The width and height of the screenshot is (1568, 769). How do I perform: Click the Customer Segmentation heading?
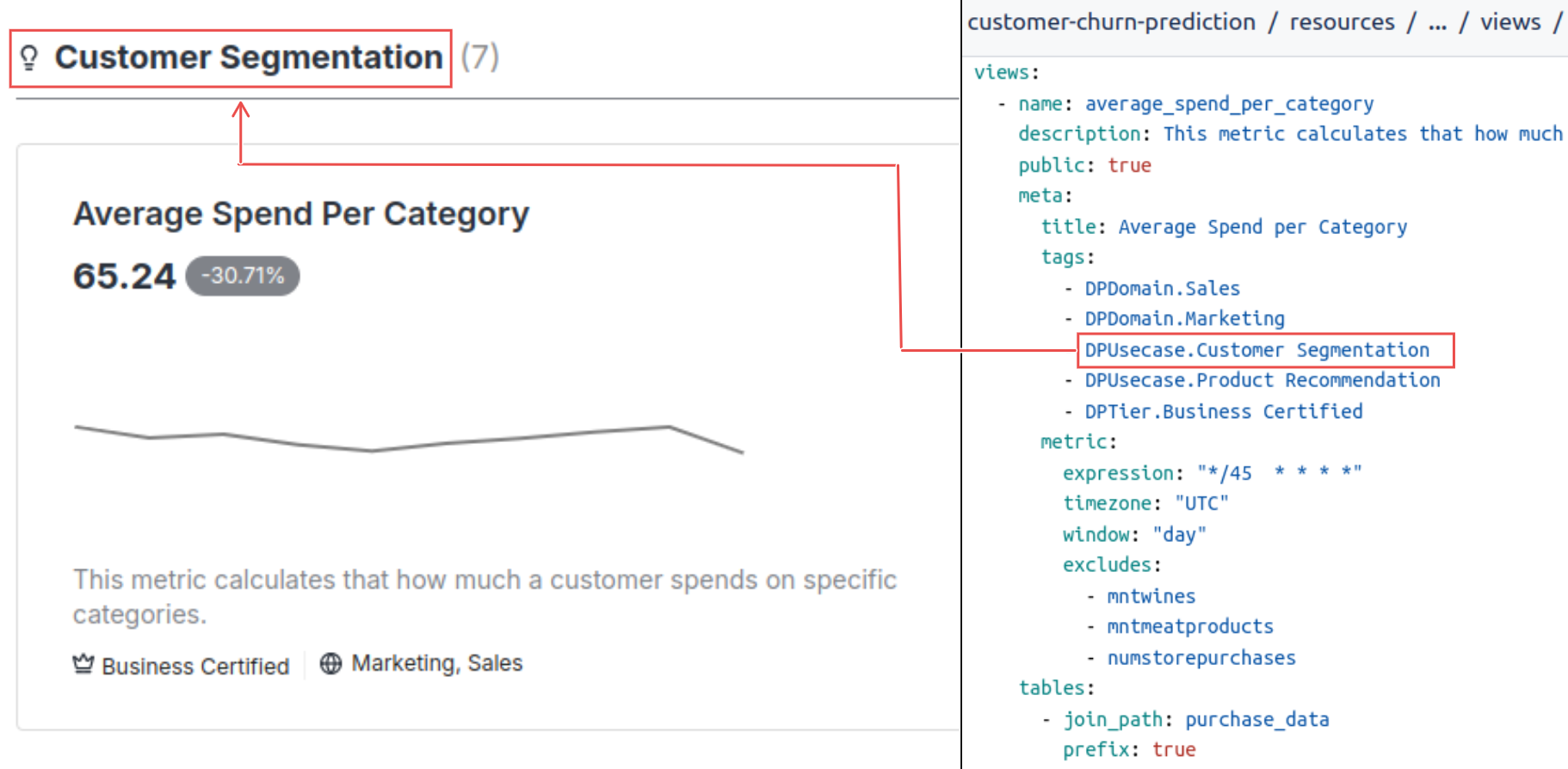pos(249,58)
